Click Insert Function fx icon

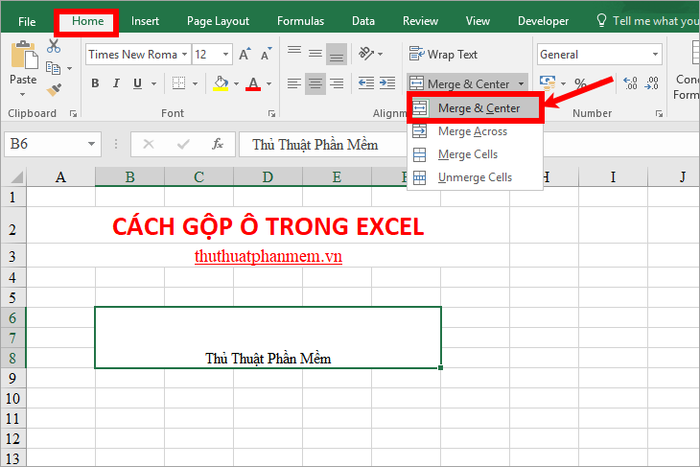point(217,144)
